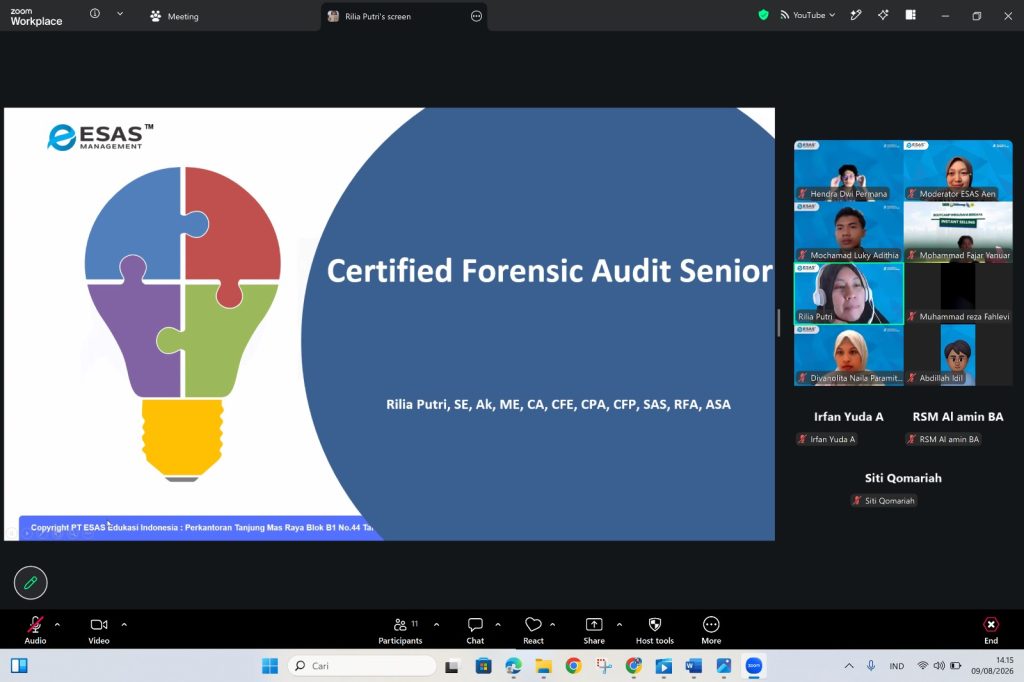Screen dimensions: 1024x682
Task: Launch Microsoft Edge from the taskbar
Action: [513, 666]
